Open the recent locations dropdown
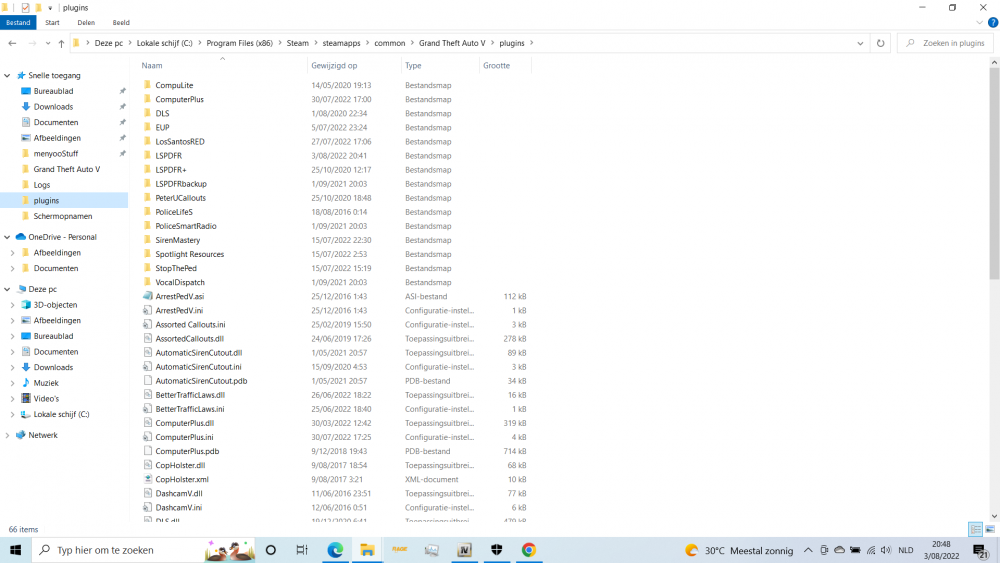This screenshot has height=563, width=1000. tap(48, 43)
